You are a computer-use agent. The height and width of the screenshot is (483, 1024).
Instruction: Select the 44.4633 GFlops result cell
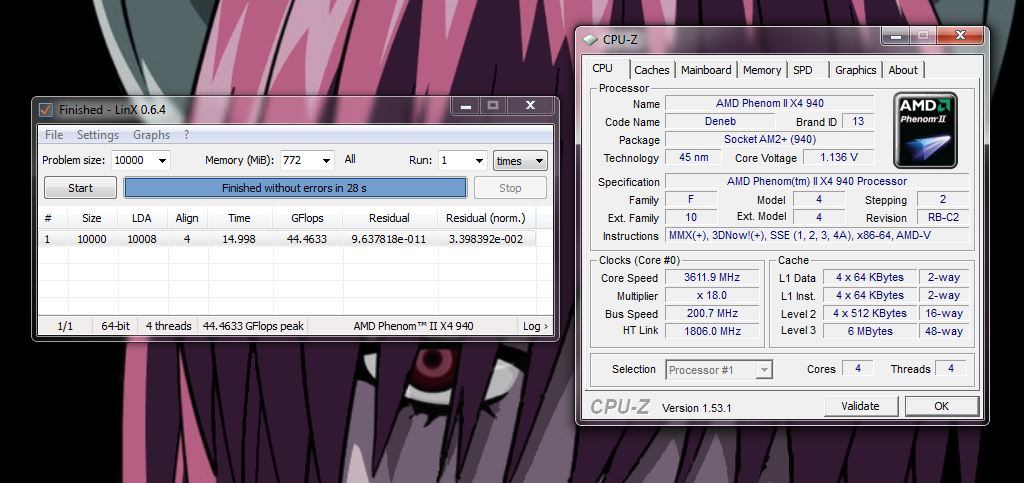click(307, 239)
